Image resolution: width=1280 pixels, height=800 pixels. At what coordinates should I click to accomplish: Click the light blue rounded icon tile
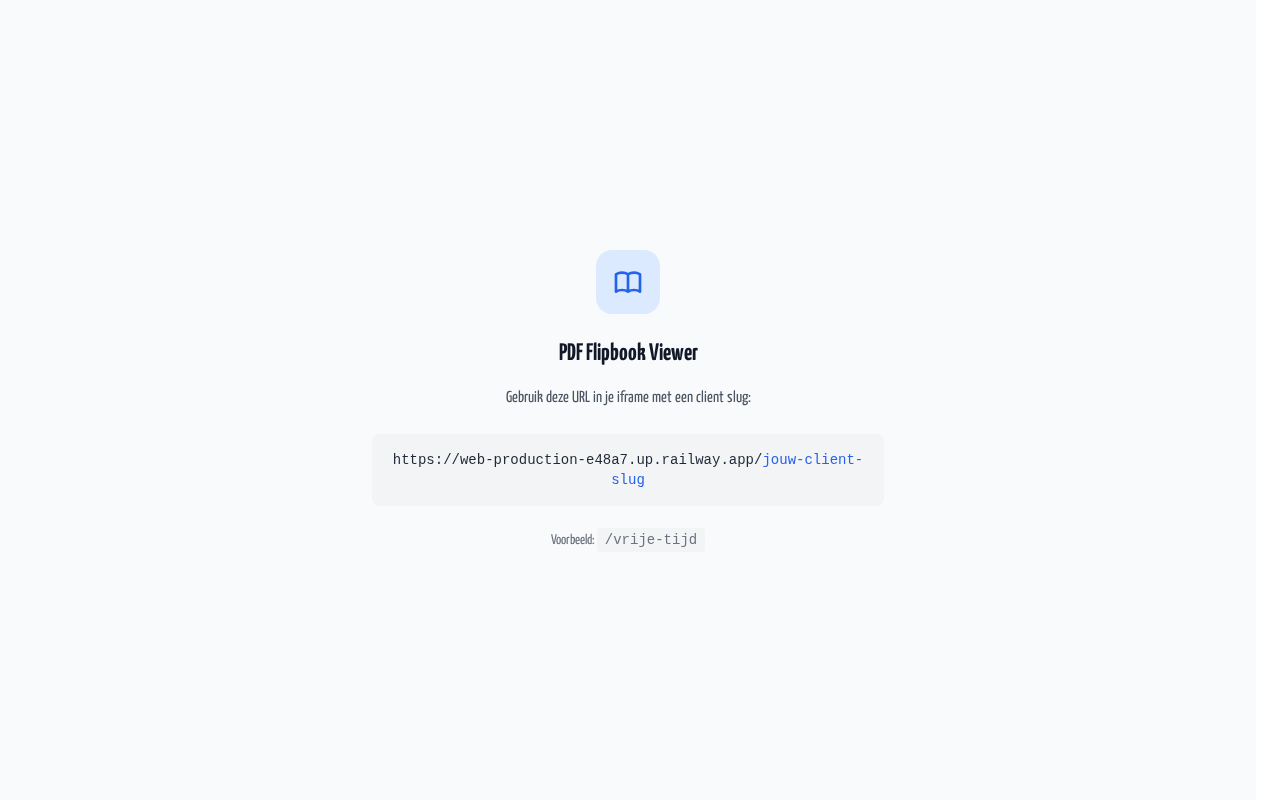click(628, 282)
